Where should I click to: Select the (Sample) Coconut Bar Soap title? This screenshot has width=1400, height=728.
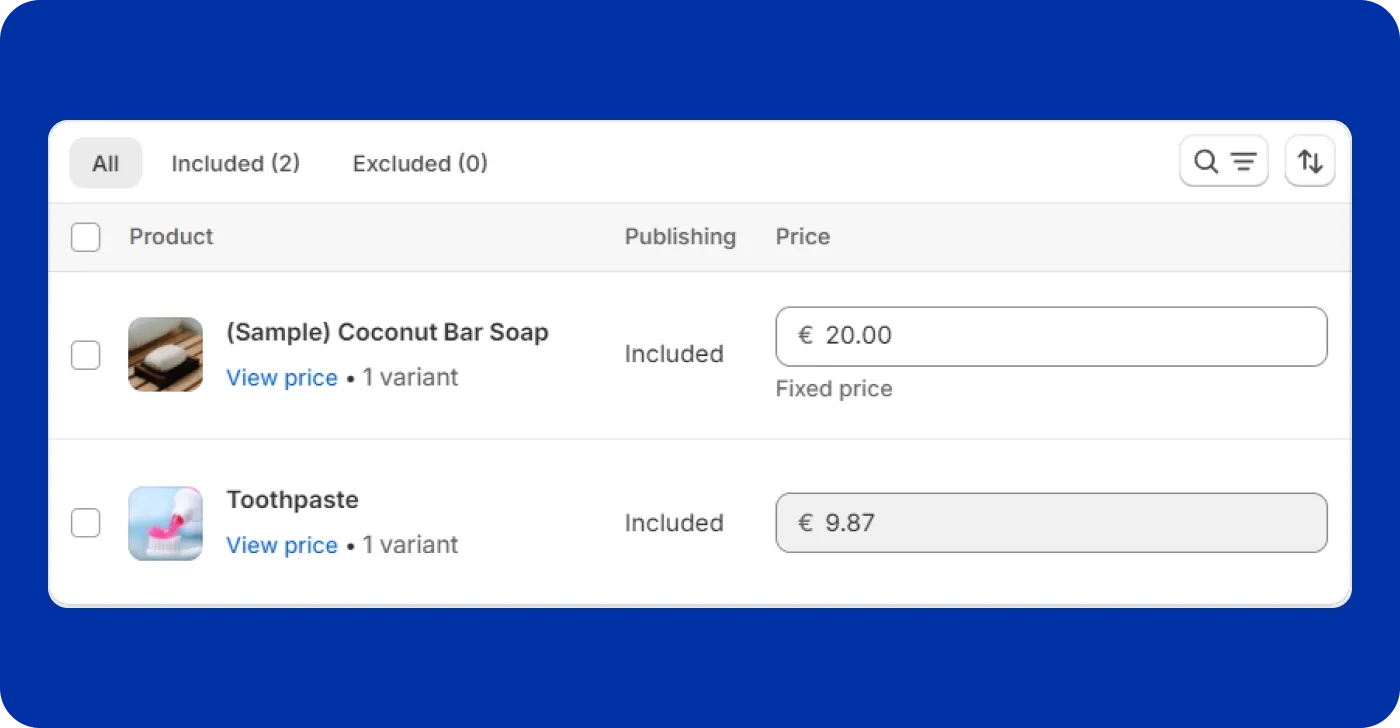tap(388, 332)
